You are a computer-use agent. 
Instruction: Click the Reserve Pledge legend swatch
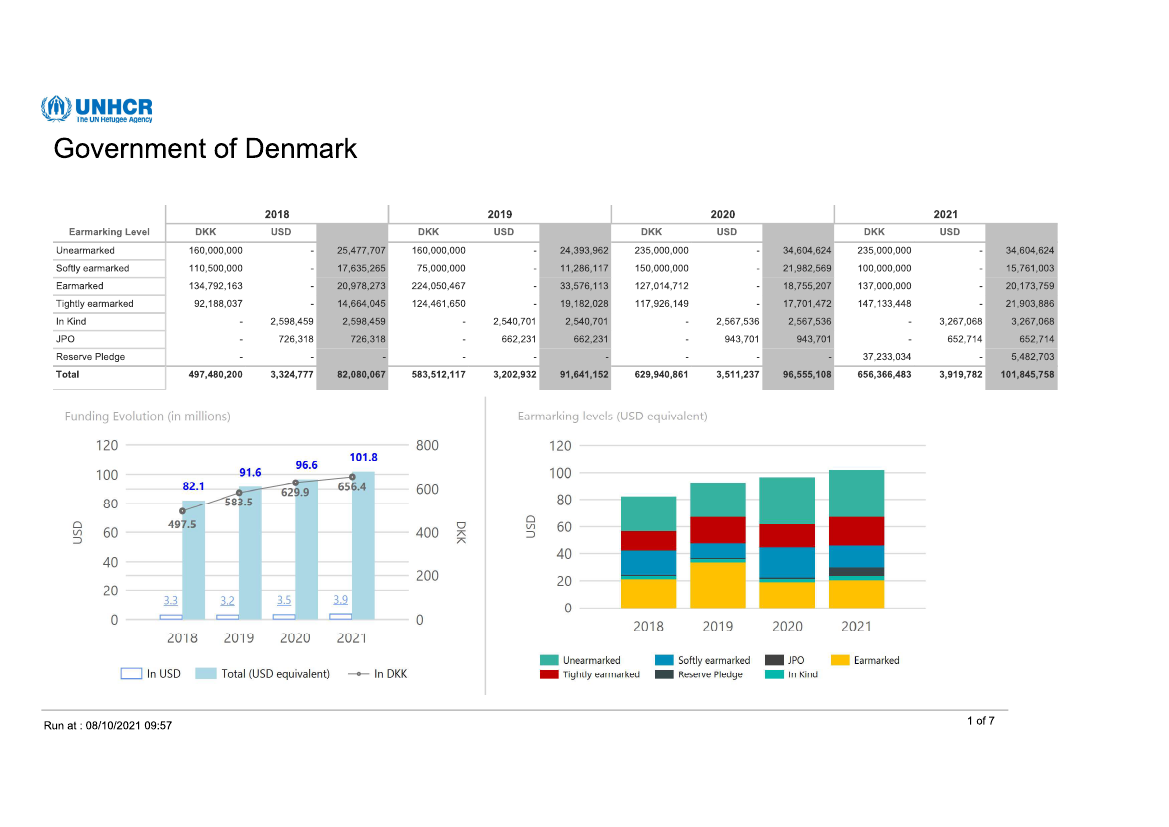[x=664, y=674]
